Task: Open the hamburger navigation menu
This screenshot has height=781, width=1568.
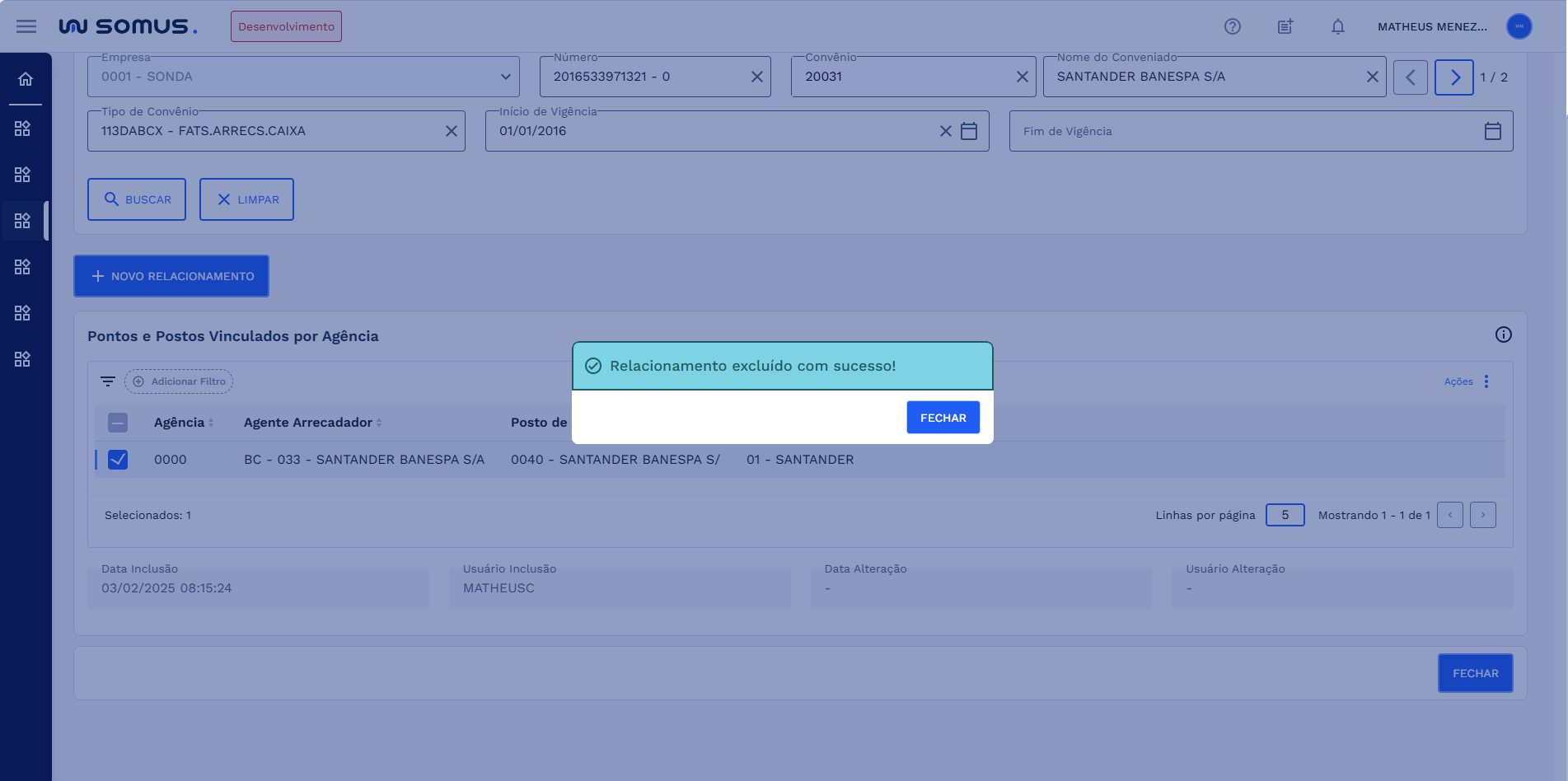Action: (26, 26)
